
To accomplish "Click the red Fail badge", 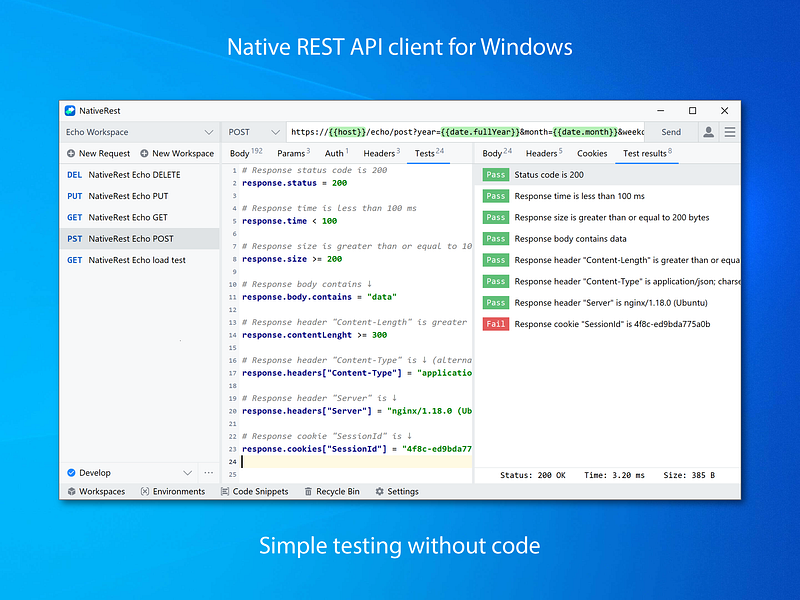I will (495, 324).
